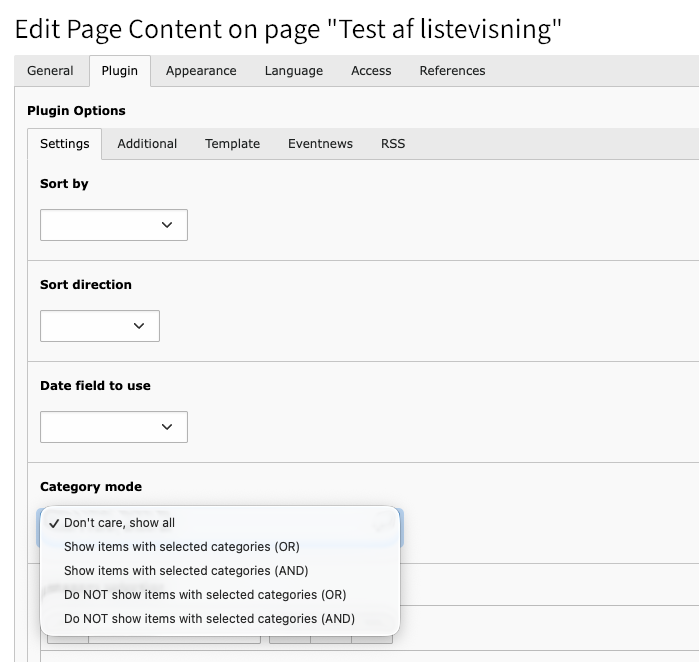Pick "Show items with selected categories (AND)"
The height and width of the screenshot is (662, 699).
[x=186, y=571]
